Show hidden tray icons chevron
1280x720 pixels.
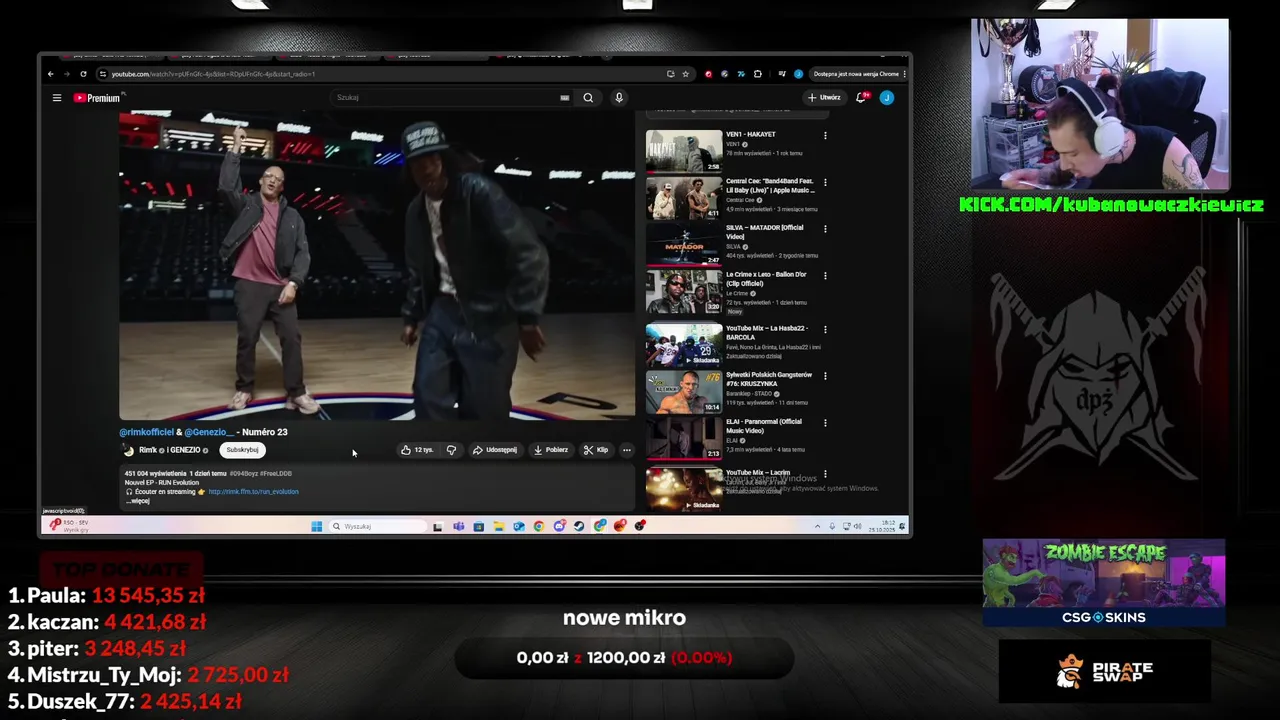coord(817,526)
